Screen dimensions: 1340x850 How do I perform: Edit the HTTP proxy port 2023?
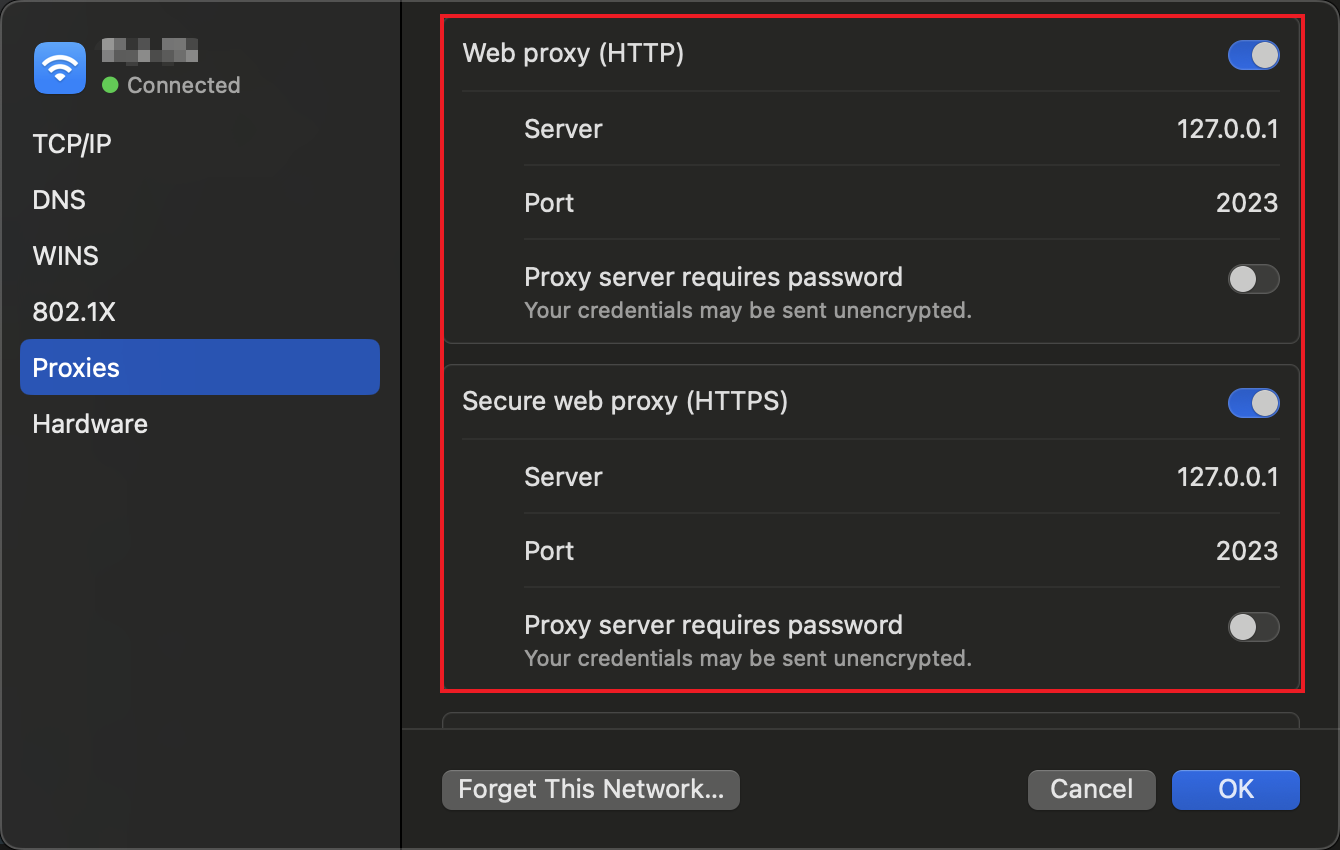[x=1247, y=203]
